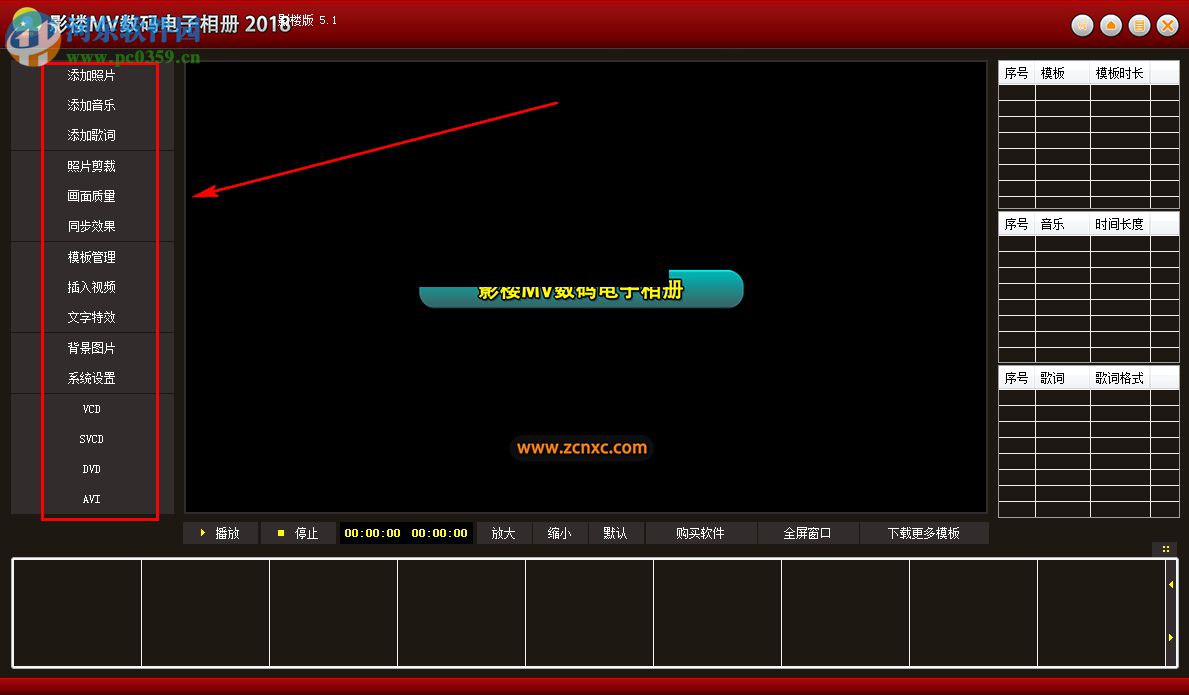Select 添加音乐 in the sidebar
Viewport: 1189px width, 695px height.
(x=91, y=105)
